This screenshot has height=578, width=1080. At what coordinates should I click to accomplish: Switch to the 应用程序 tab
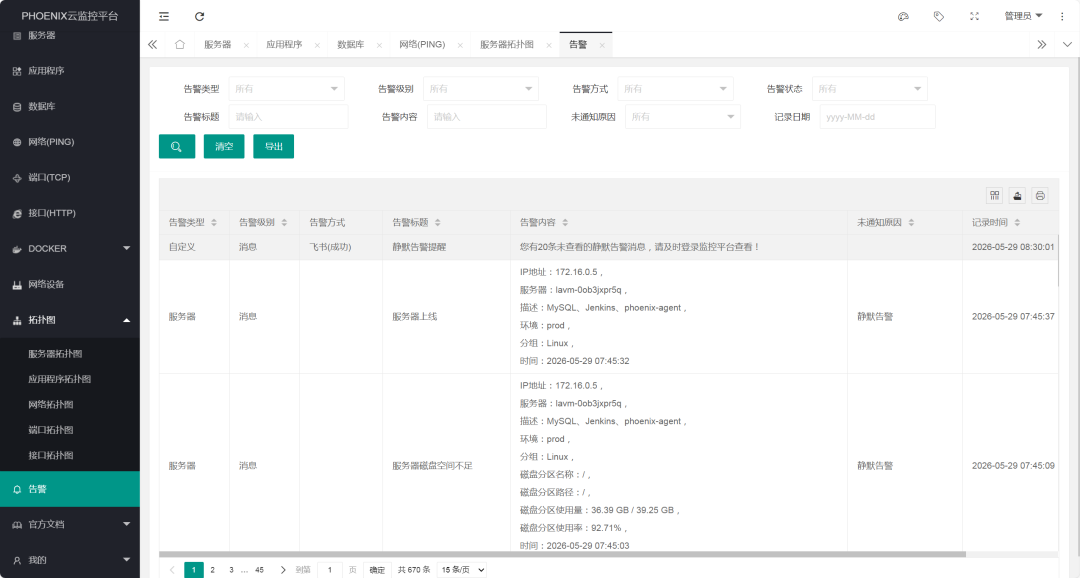(284, 44)
